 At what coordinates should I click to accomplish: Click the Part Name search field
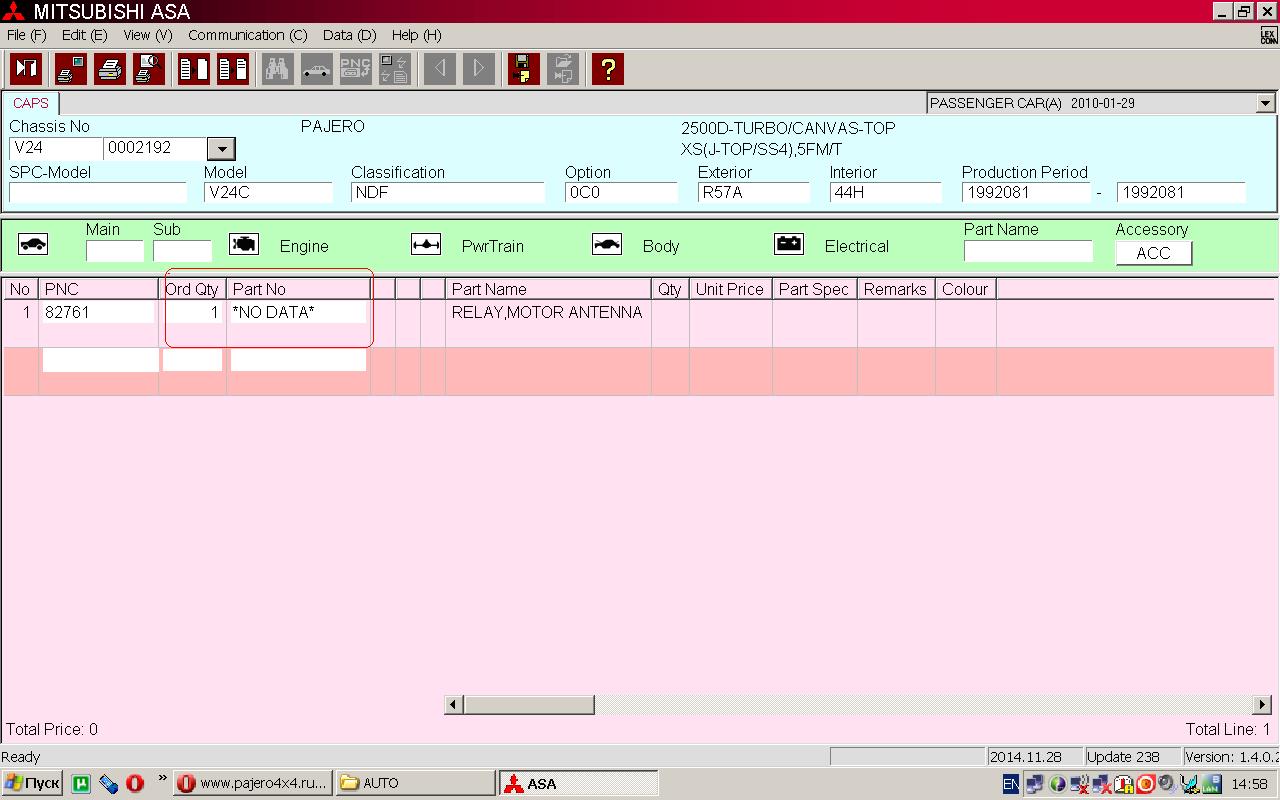click(x=1027, y=251)
